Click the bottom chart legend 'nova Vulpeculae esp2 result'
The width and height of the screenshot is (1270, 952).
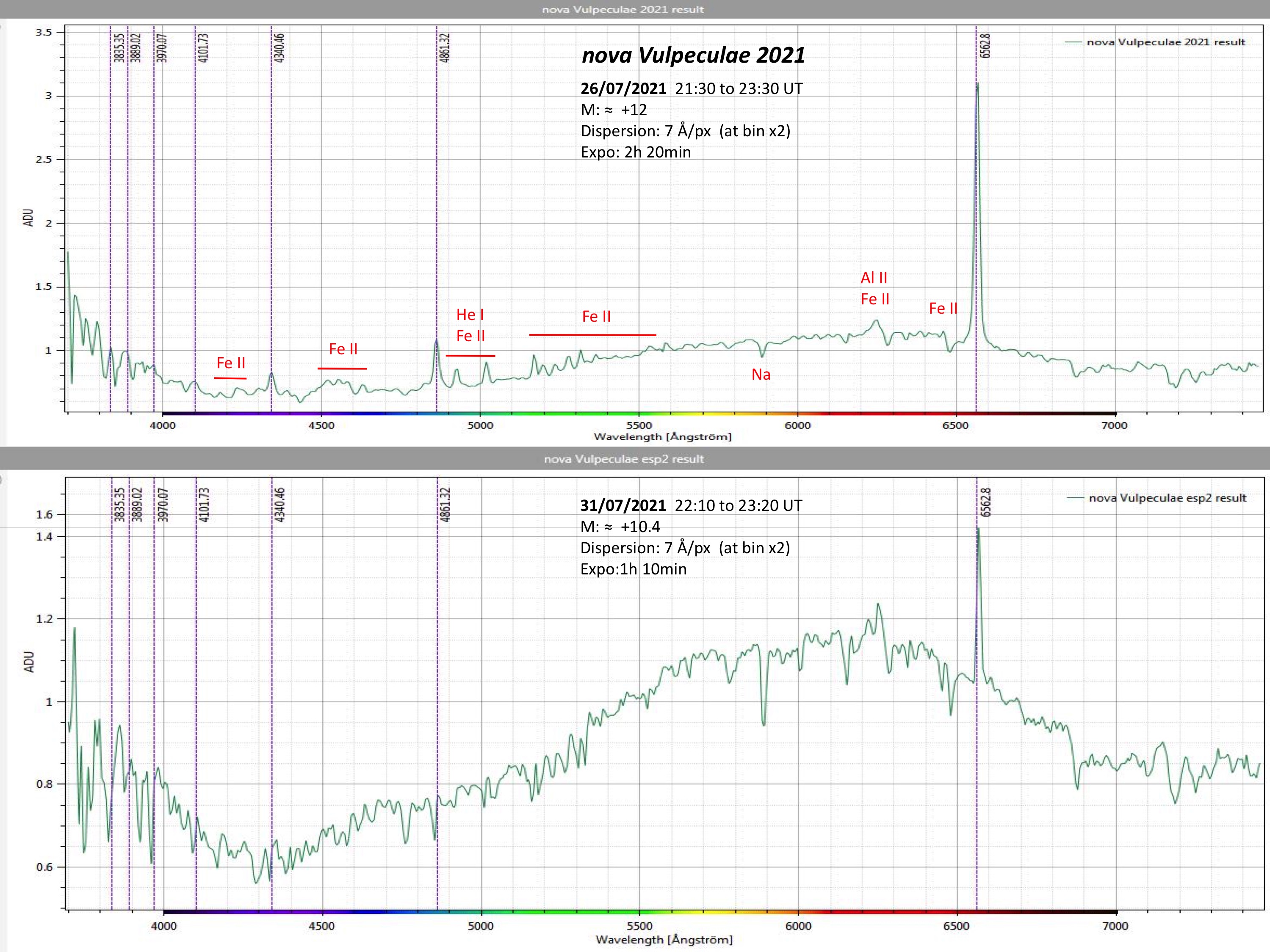point(1167,498)
